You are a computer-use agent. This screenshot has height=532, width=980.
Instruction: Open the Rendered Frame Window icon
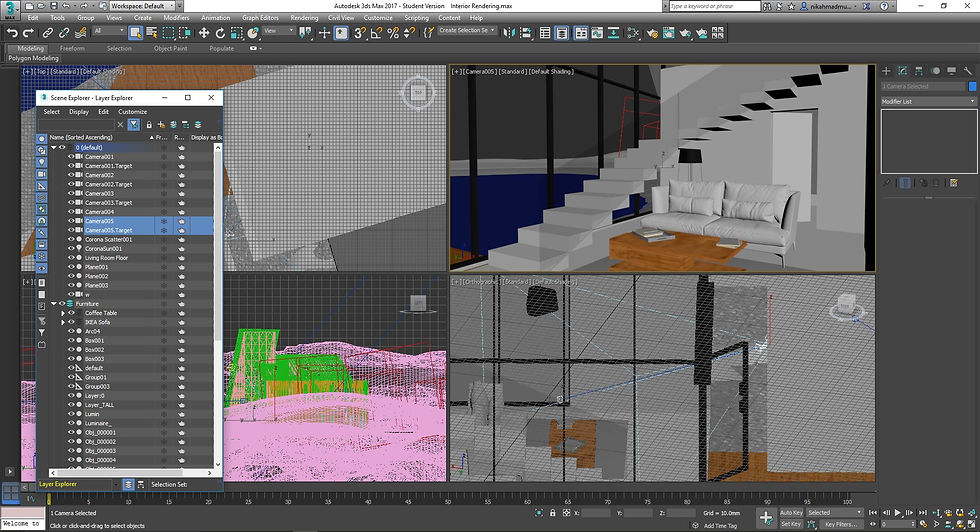click(x=668, y=33)
